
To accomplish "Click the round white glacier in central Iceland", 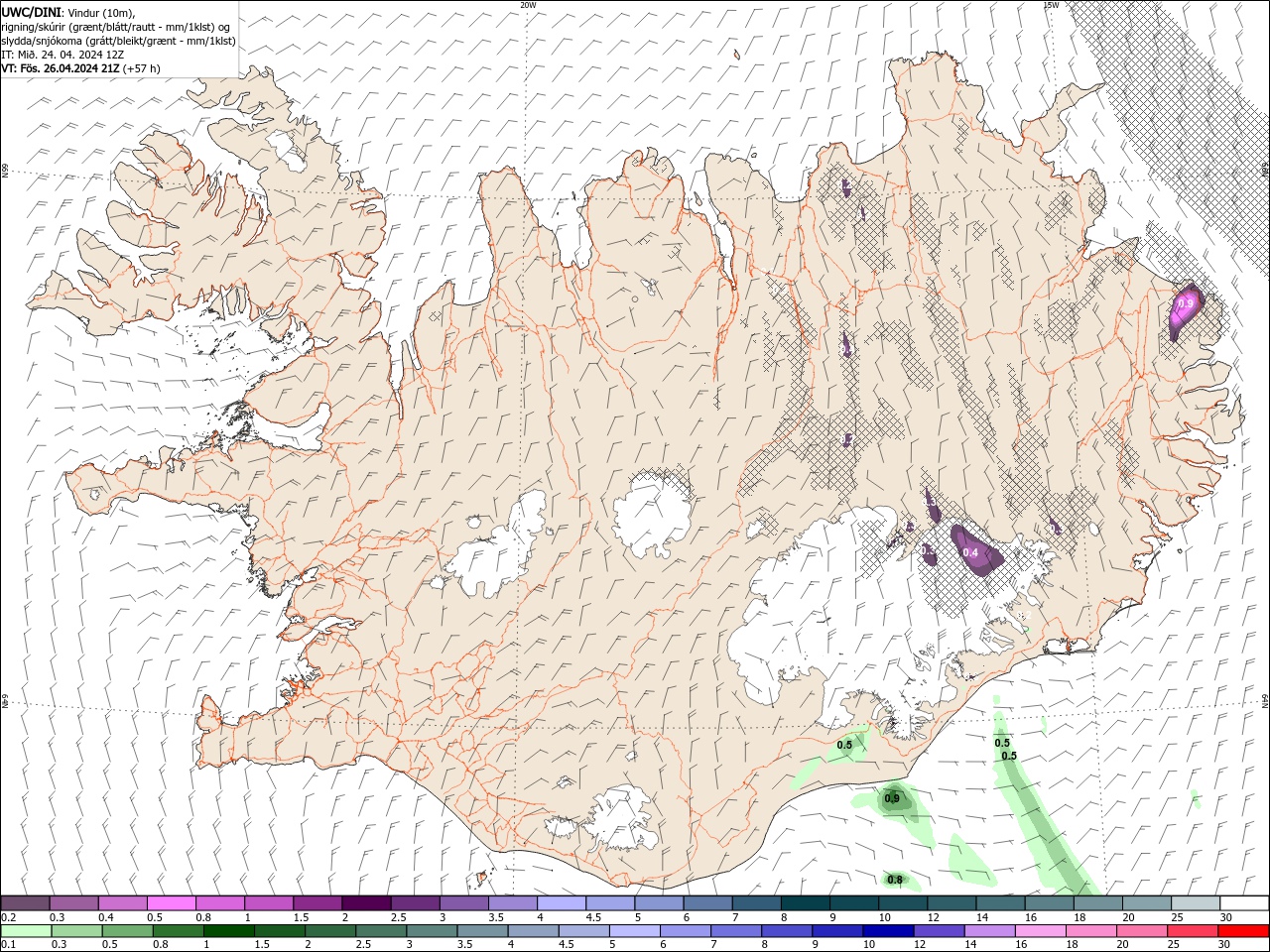I will tap(653, 513).
